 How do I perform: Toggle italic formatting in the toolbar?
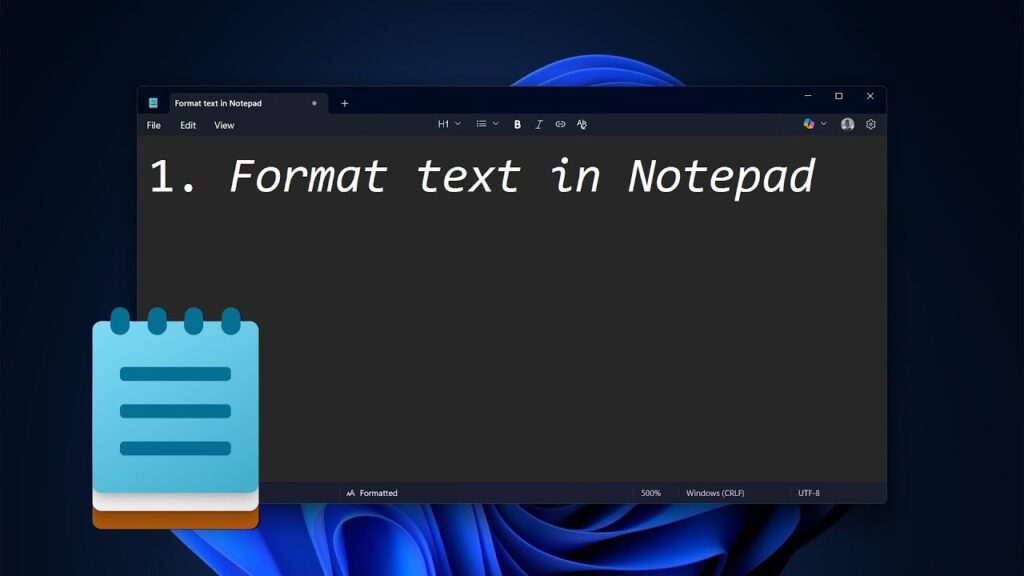click(x=539, y=124)
